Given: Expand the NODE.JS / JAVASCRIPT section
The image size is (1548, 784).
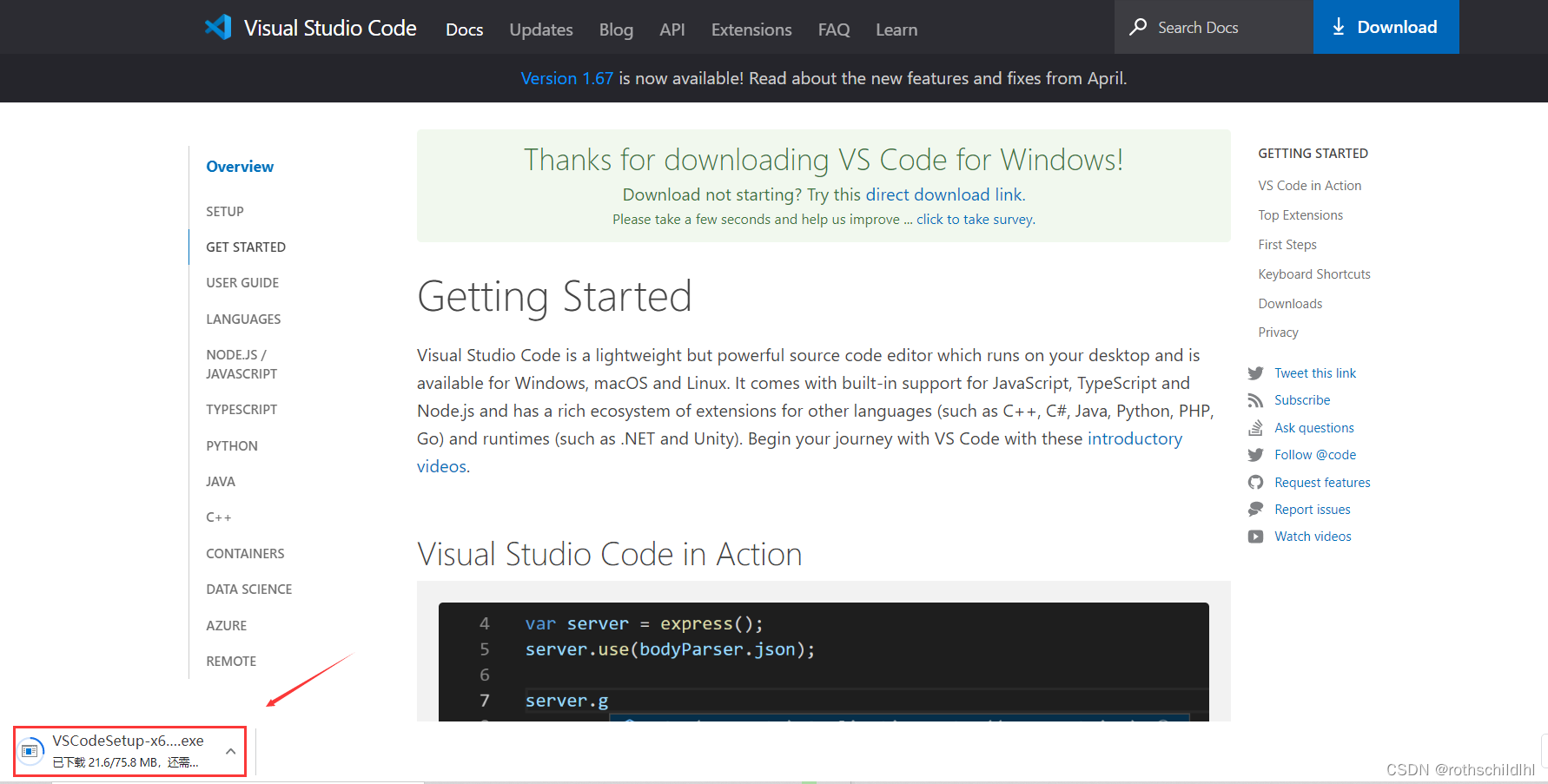Looking at the screenshot, I should tap(241, 365).
